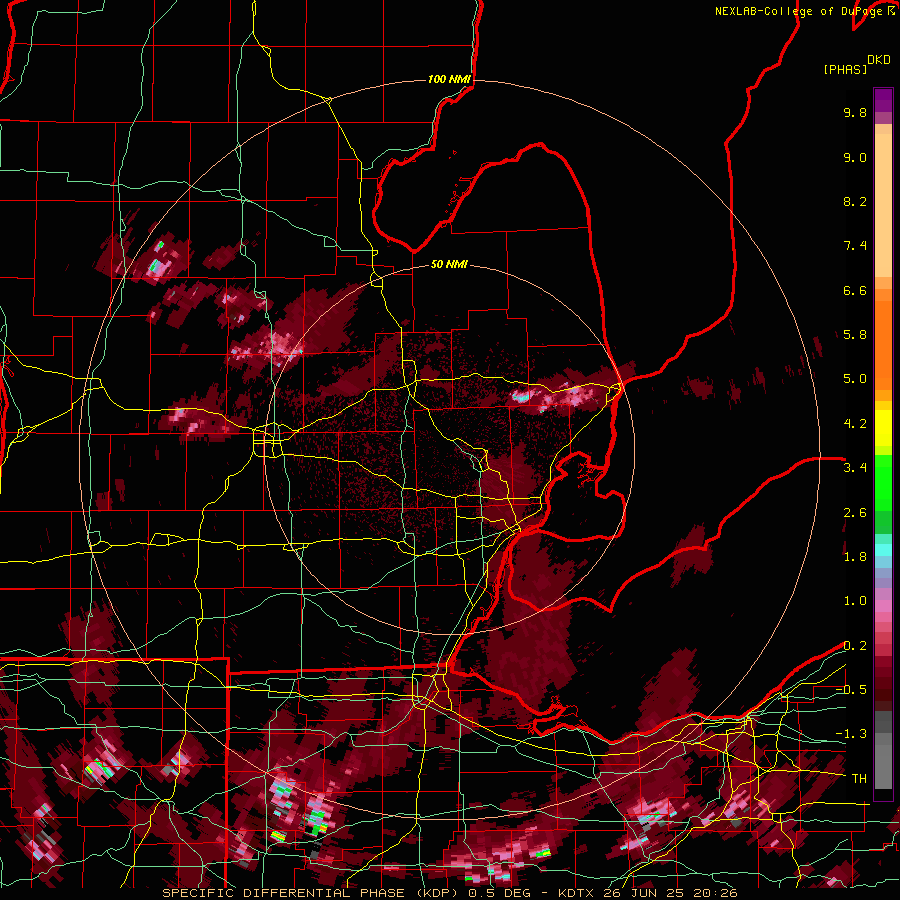Click the 50 NMI range ring label

(x=449, y=264)
